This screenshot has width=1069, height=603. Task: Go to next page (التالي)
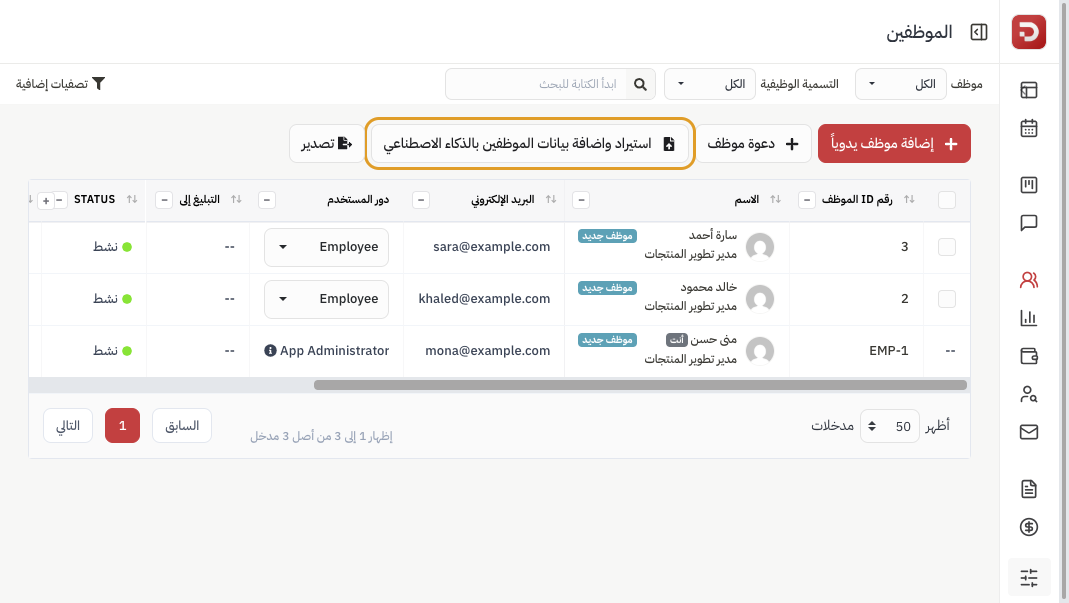(67, 426)
